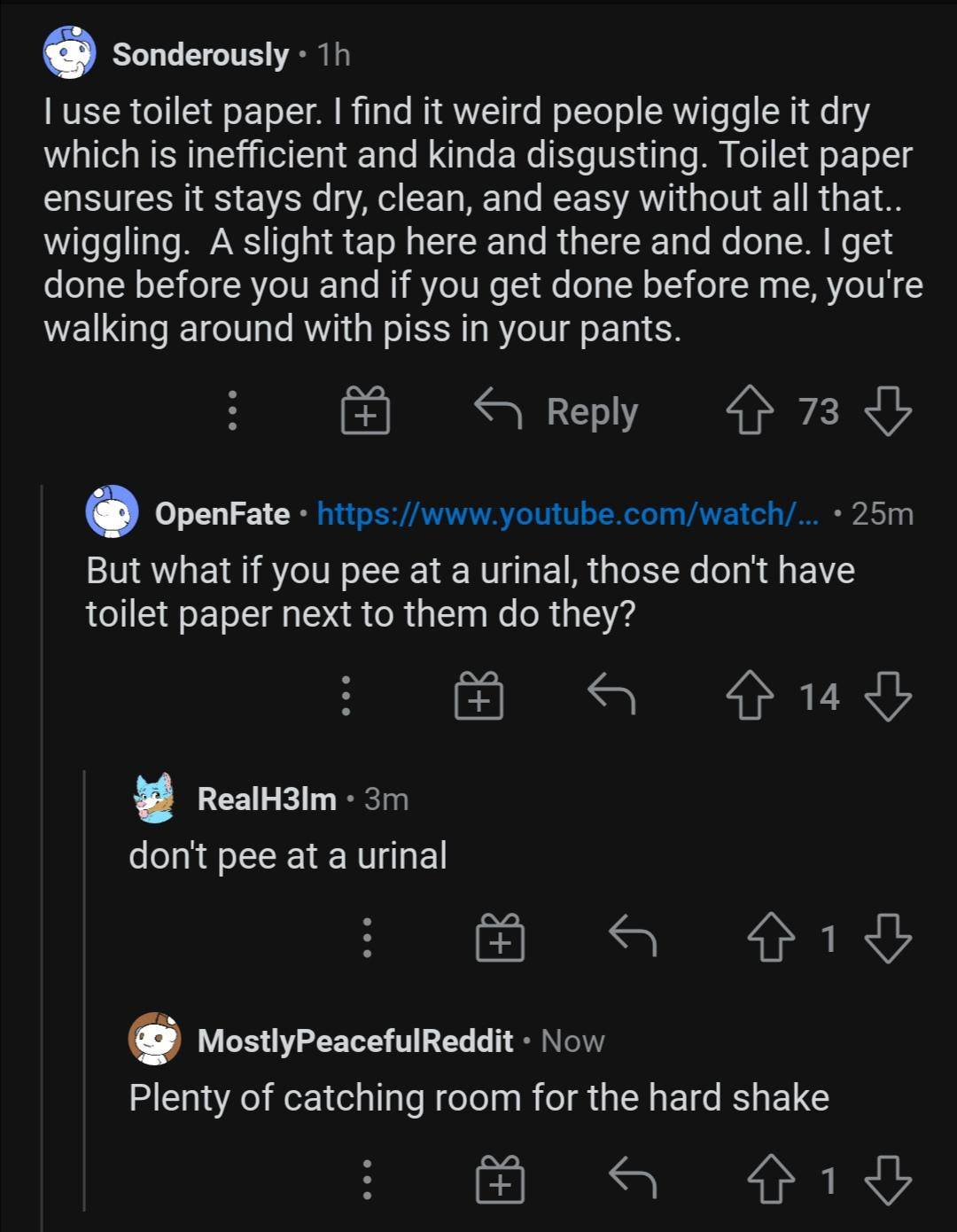Give an award to RealH3lm's comment
Screen dimensions: 957x1232
pos(499,938)
